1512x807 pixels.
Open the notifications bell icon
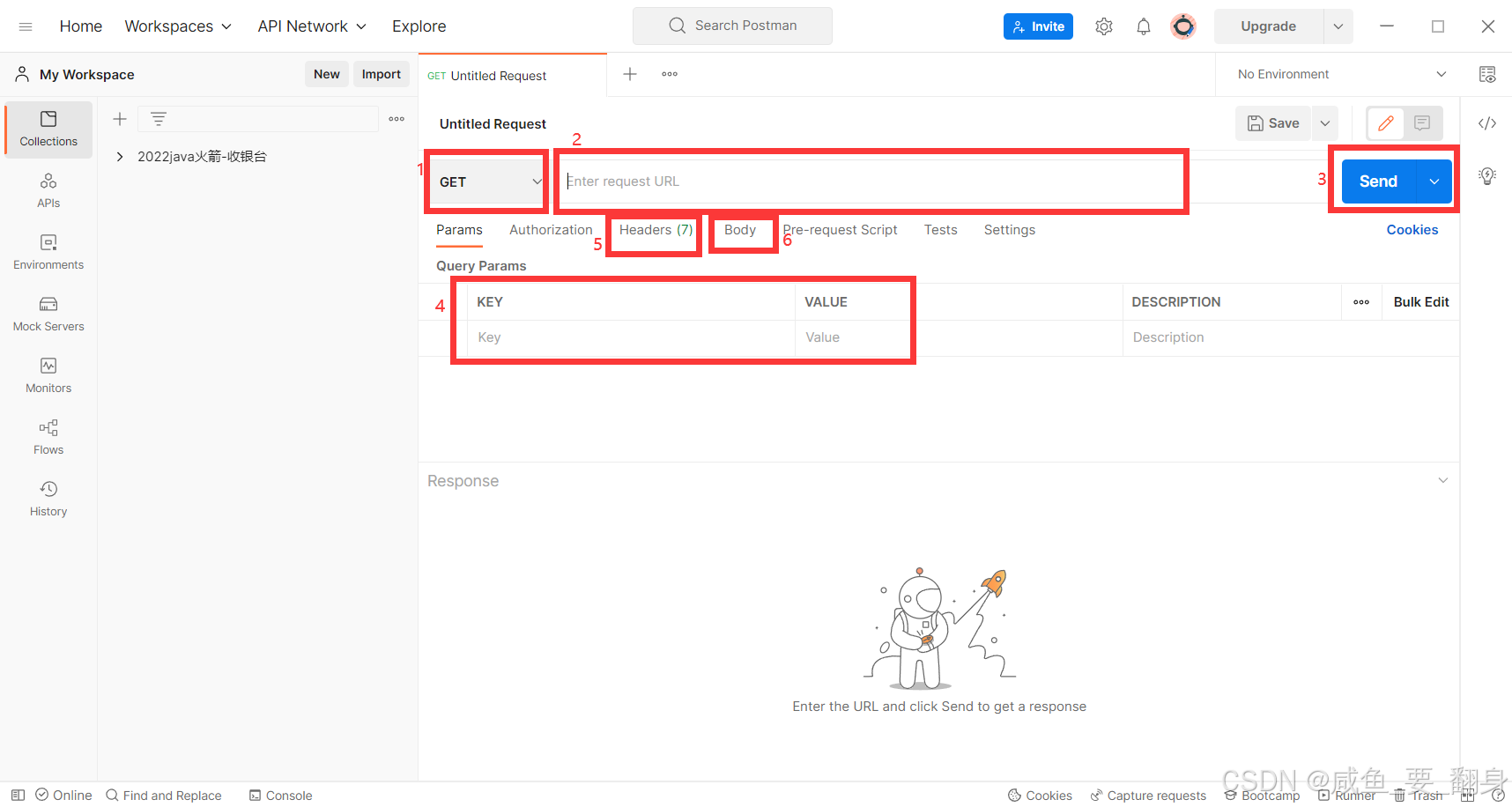tap(1144, 26)
